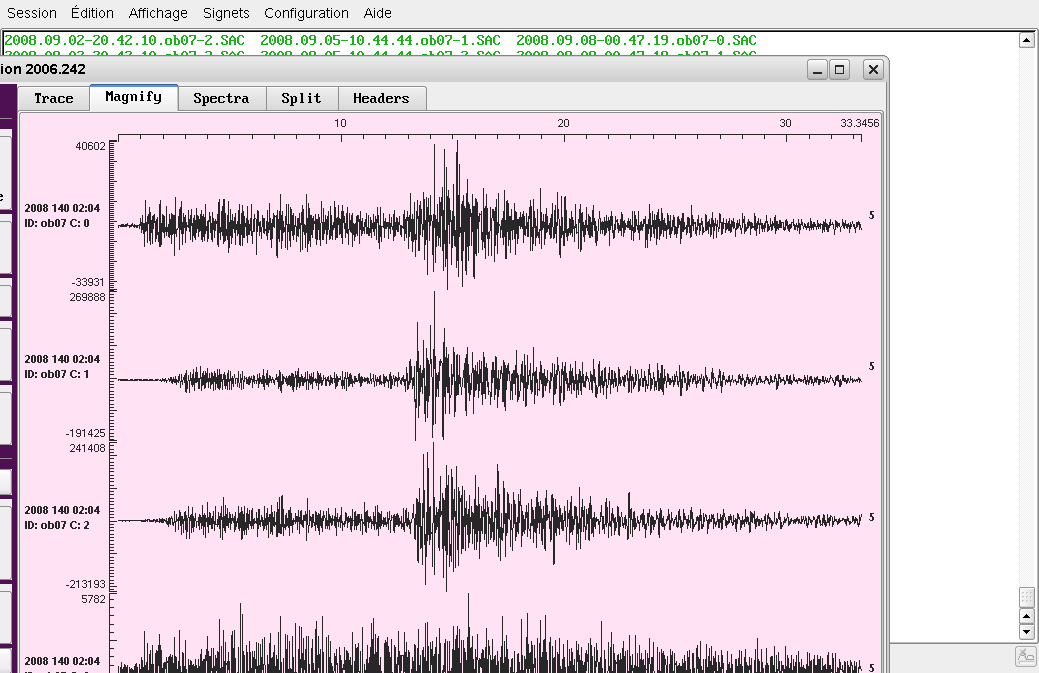Viewport: 1039px width, 673px height.
Task: Click the ob07 C: 1 waveform trace
Action: (490, 379)
